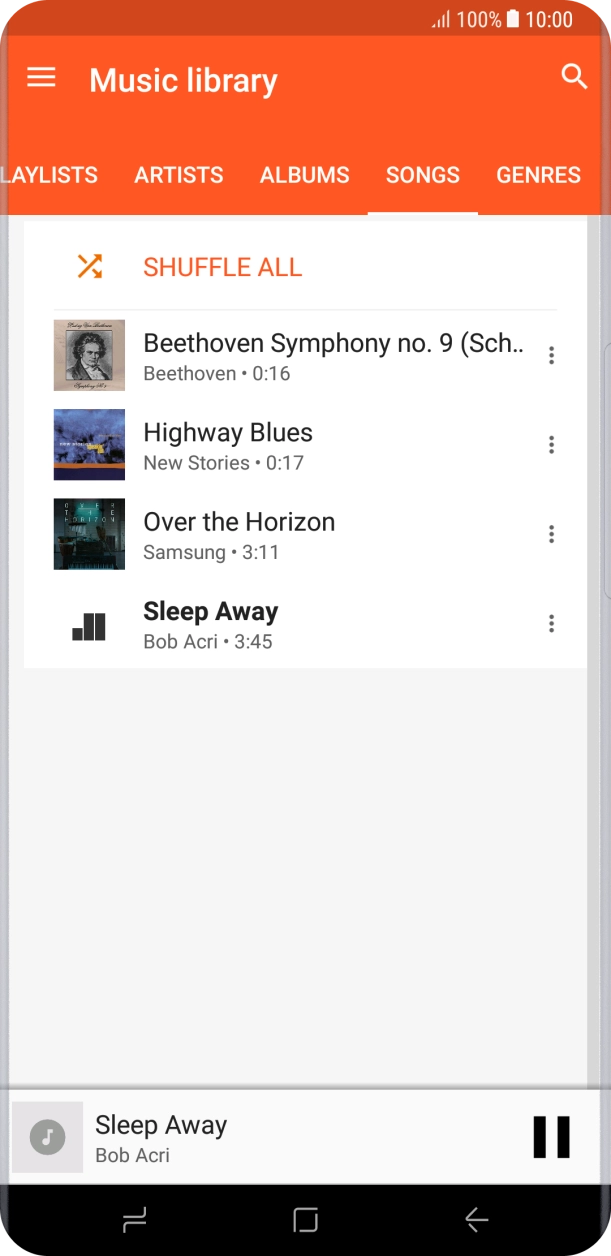
Task: Open options menu for Beethoven Symphony no. 9
Action: pos(551,354)
